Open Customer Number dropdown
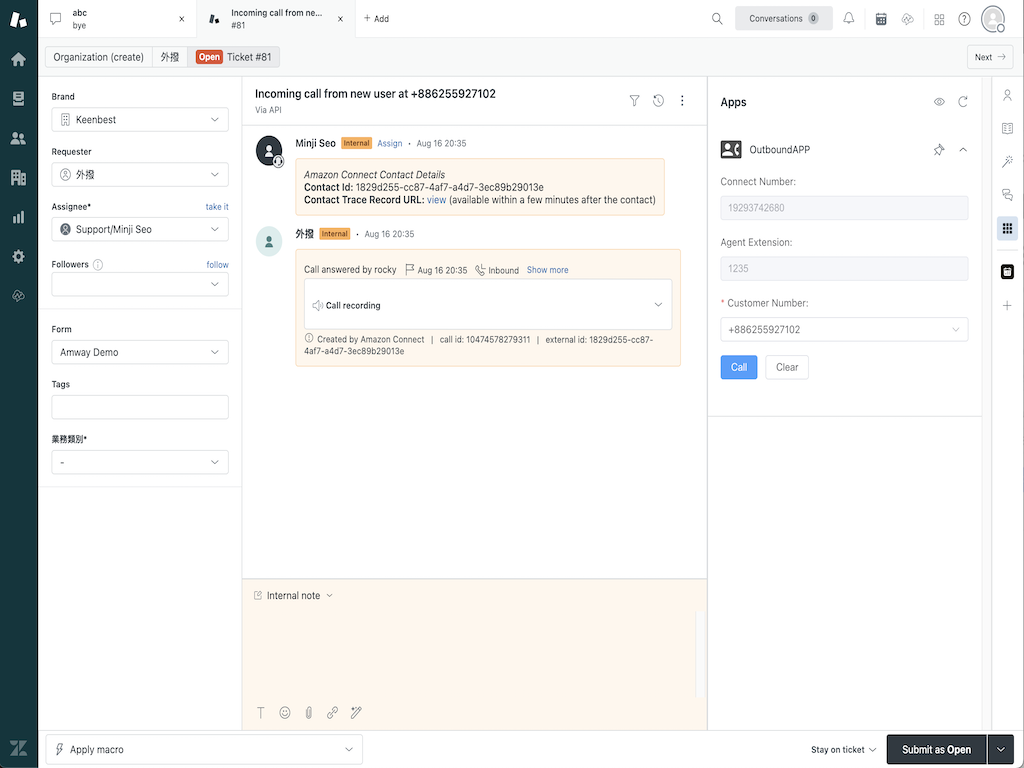The width and height of the screenshot is (1024, 768). pos(844,329)
